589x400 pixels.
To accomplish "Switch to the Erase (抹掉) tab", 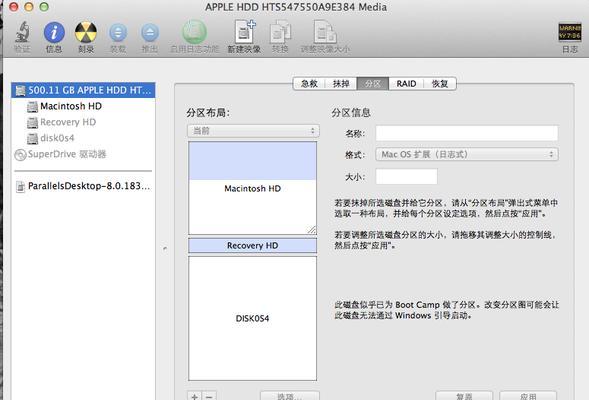I will pos(341,83).
